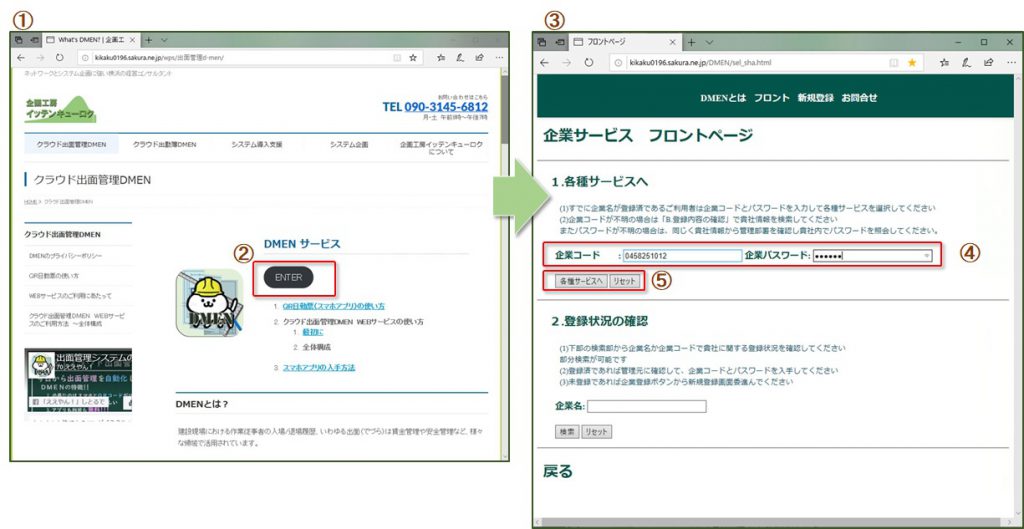Open favorites hub in What's DMEN window
Screen dimensions: 1024x529
coord(441,57)
